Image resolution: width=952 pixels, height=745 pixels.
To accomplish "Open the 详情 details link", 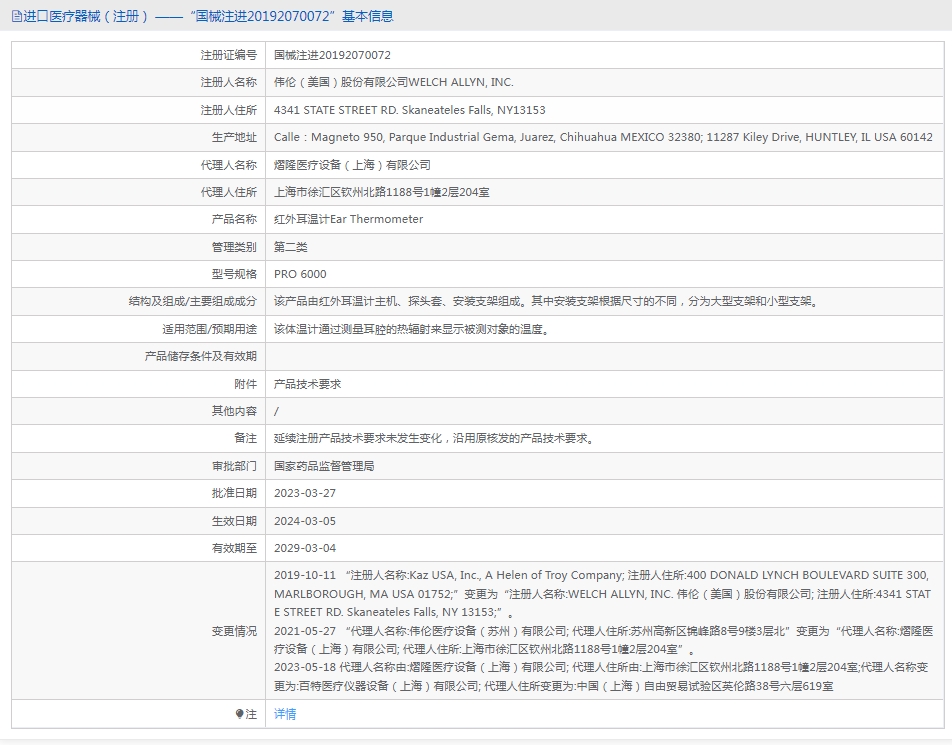I will (x=285, y=714).
